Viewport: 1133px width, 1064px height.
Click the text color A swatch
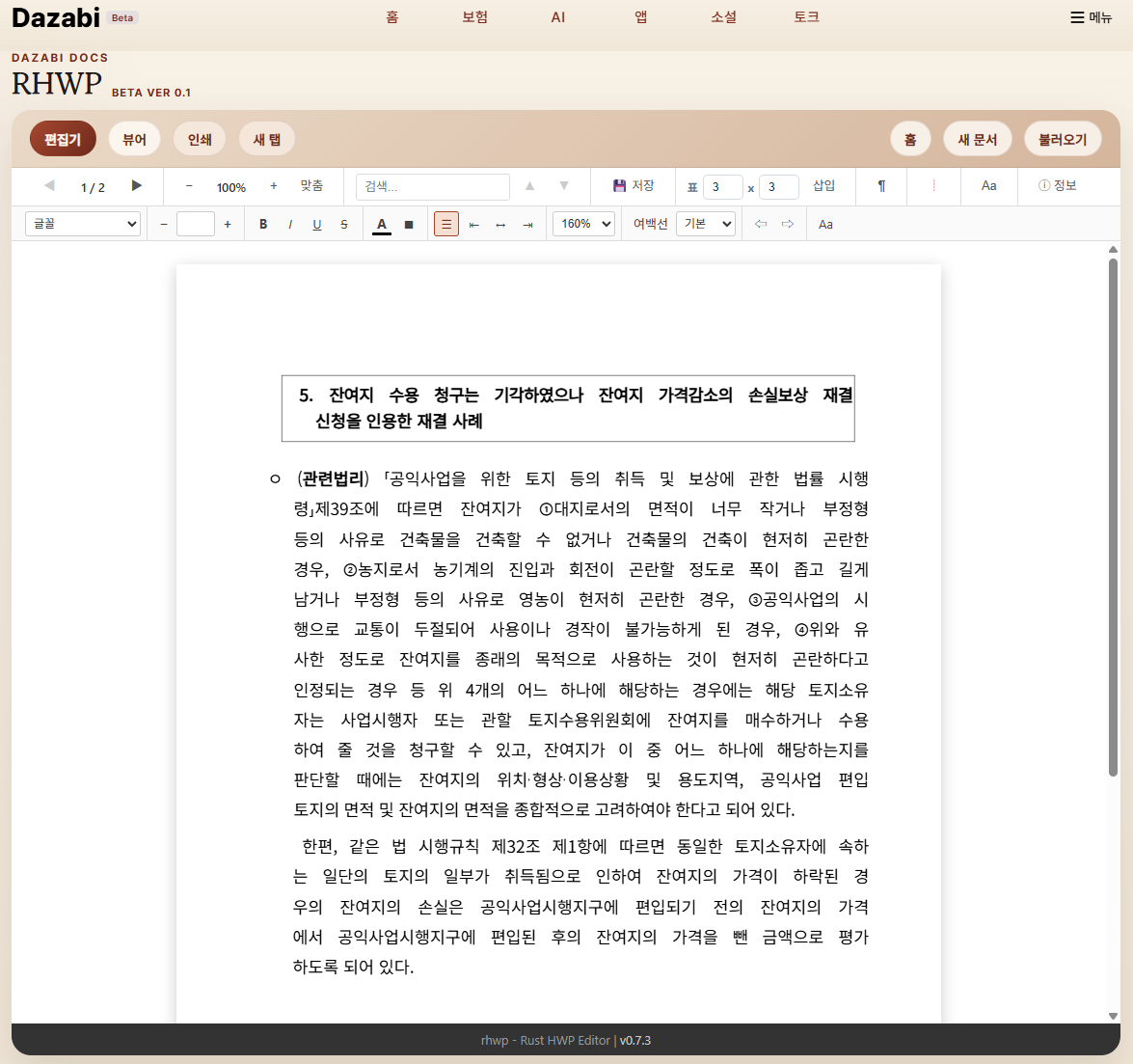pyautogui.click(x=382, y=225)
